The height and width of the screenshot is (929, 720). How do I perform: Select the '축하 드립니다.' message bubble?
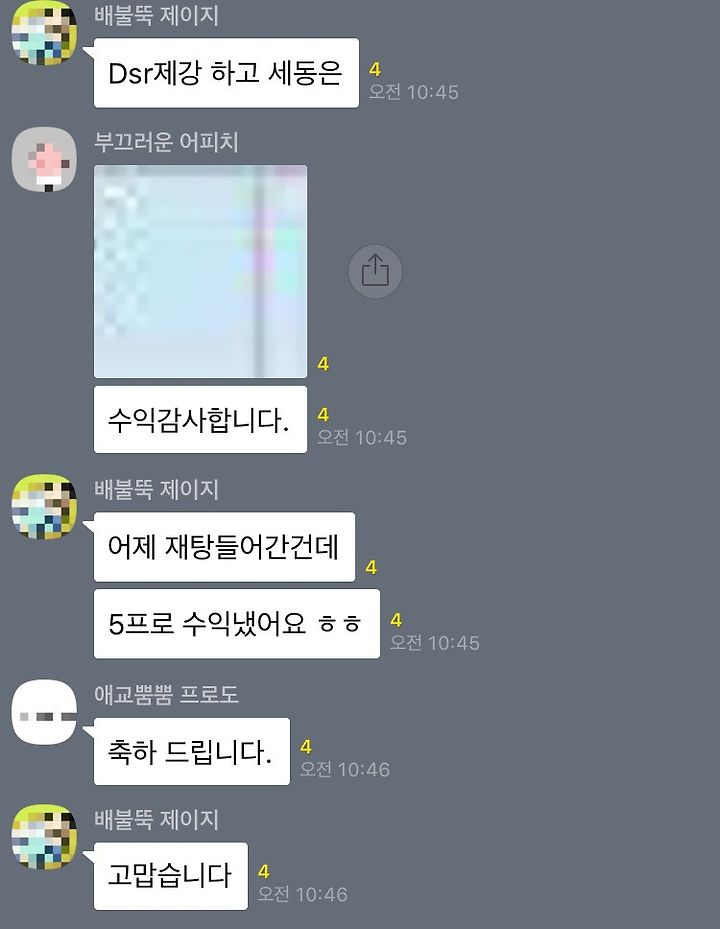[191, 751]
